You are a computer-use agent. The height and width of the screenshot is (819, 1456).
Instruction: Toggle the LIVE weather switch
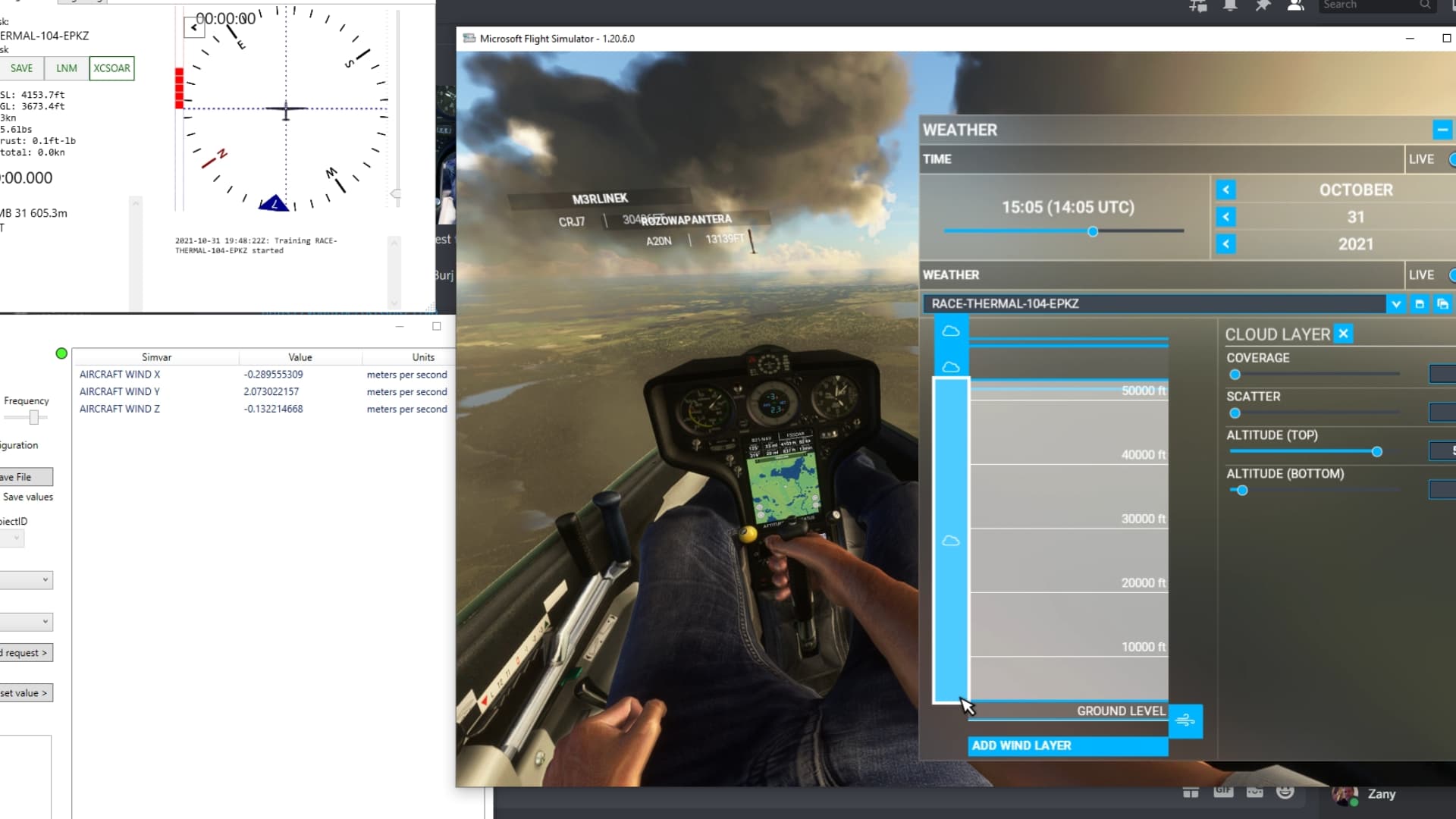(x=1451, y=275)
